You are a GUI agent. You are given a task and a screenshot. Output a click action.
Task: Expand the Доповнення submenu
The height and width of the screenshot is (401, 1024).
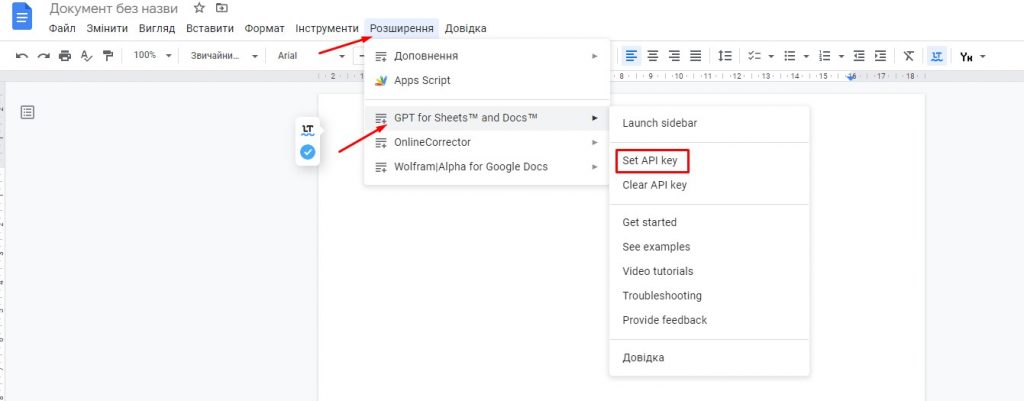487,56
